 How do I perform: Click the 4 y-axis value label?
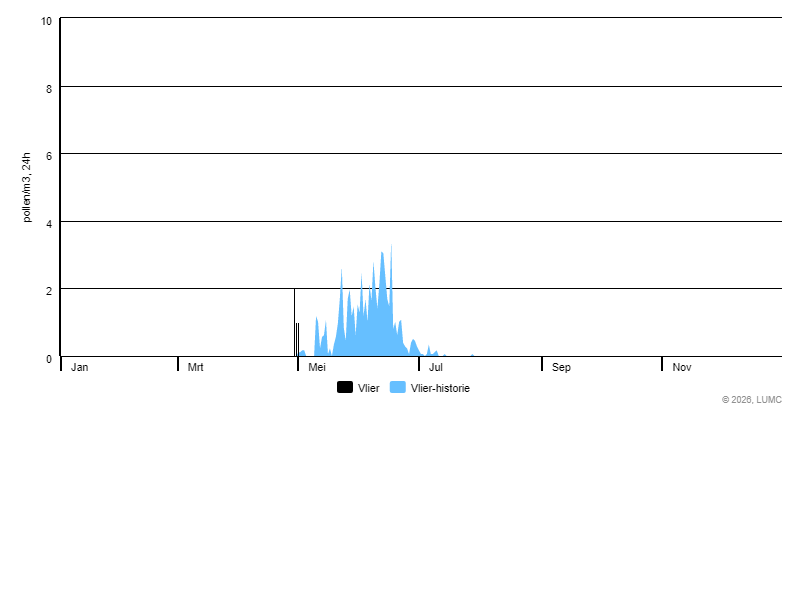(x=49, y=224)
